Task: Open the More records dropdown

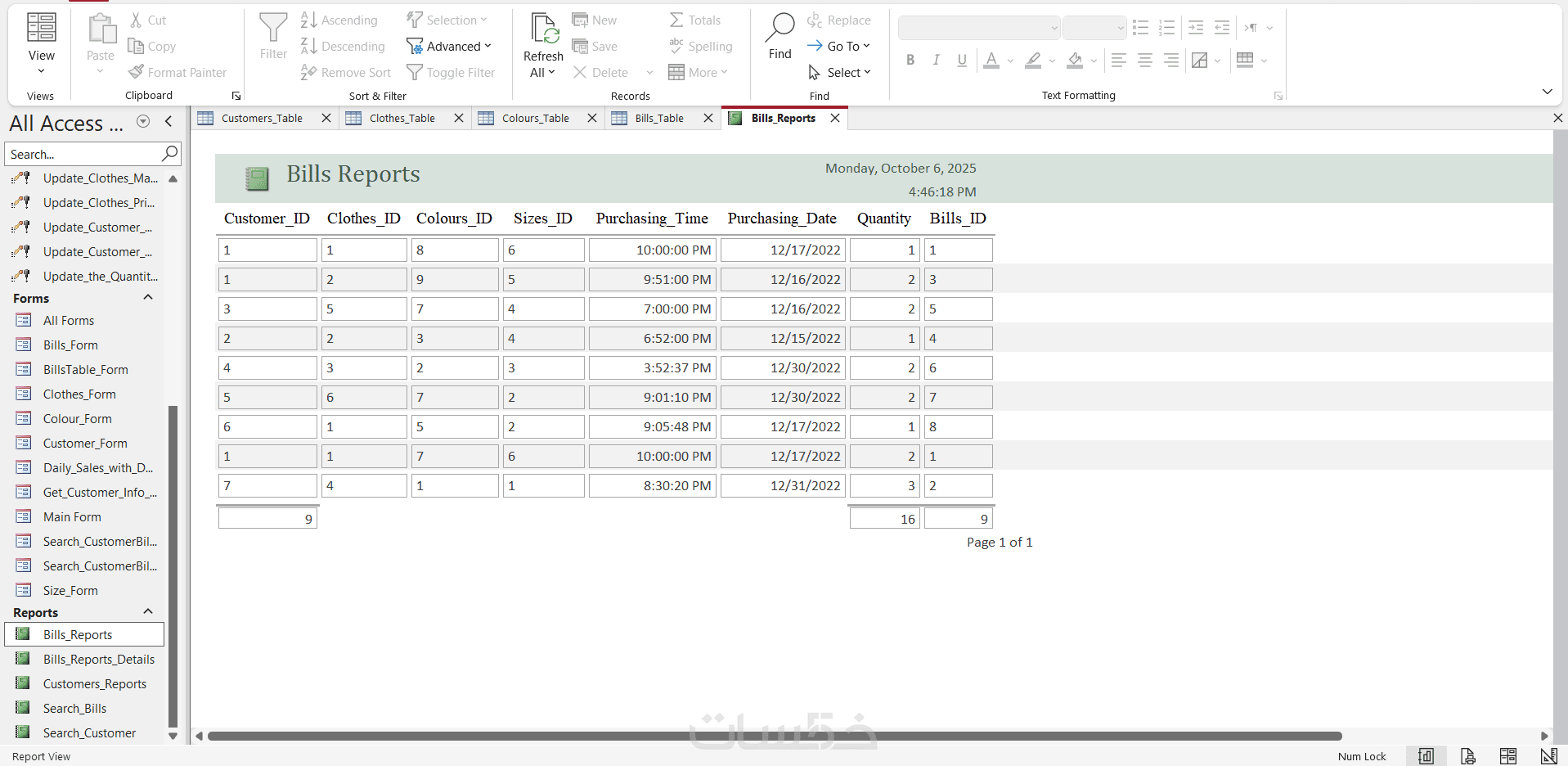Action: pyautogui.click(x=698, y=72)
